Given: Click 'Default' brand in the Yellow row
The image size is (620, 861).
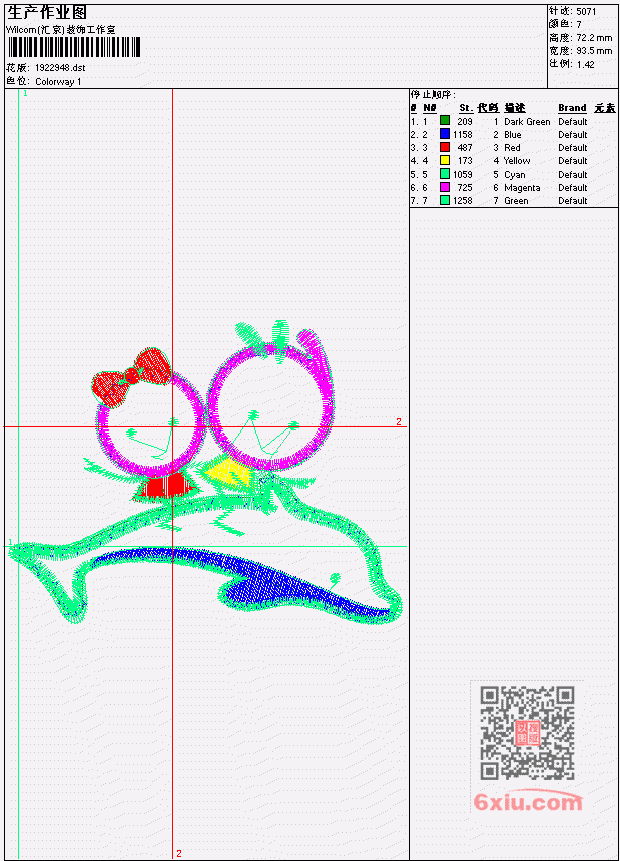Looking at the screenshot, I should click(x=573, y=161).
